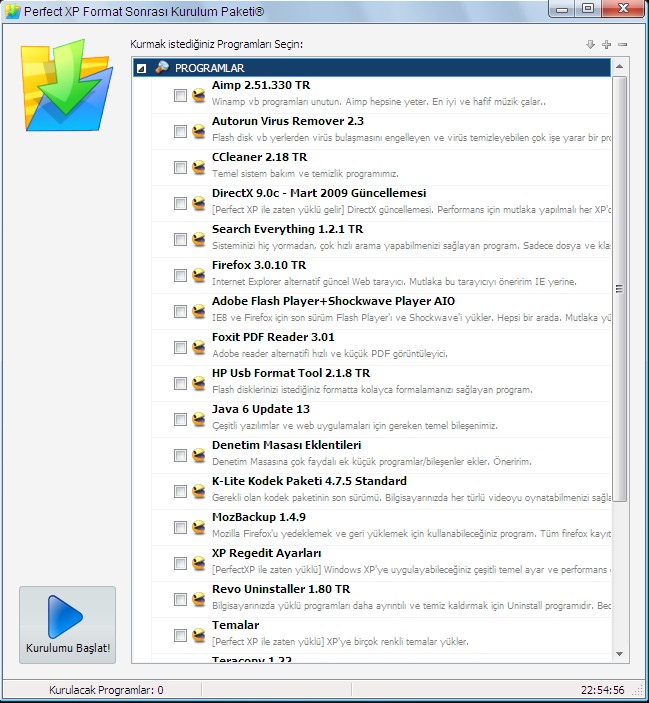The height and width of the screenshot is (703, 649).
Task: Tick the Revo Uninstaller 1.80 TR checkbox
Action: click(180, 599)
